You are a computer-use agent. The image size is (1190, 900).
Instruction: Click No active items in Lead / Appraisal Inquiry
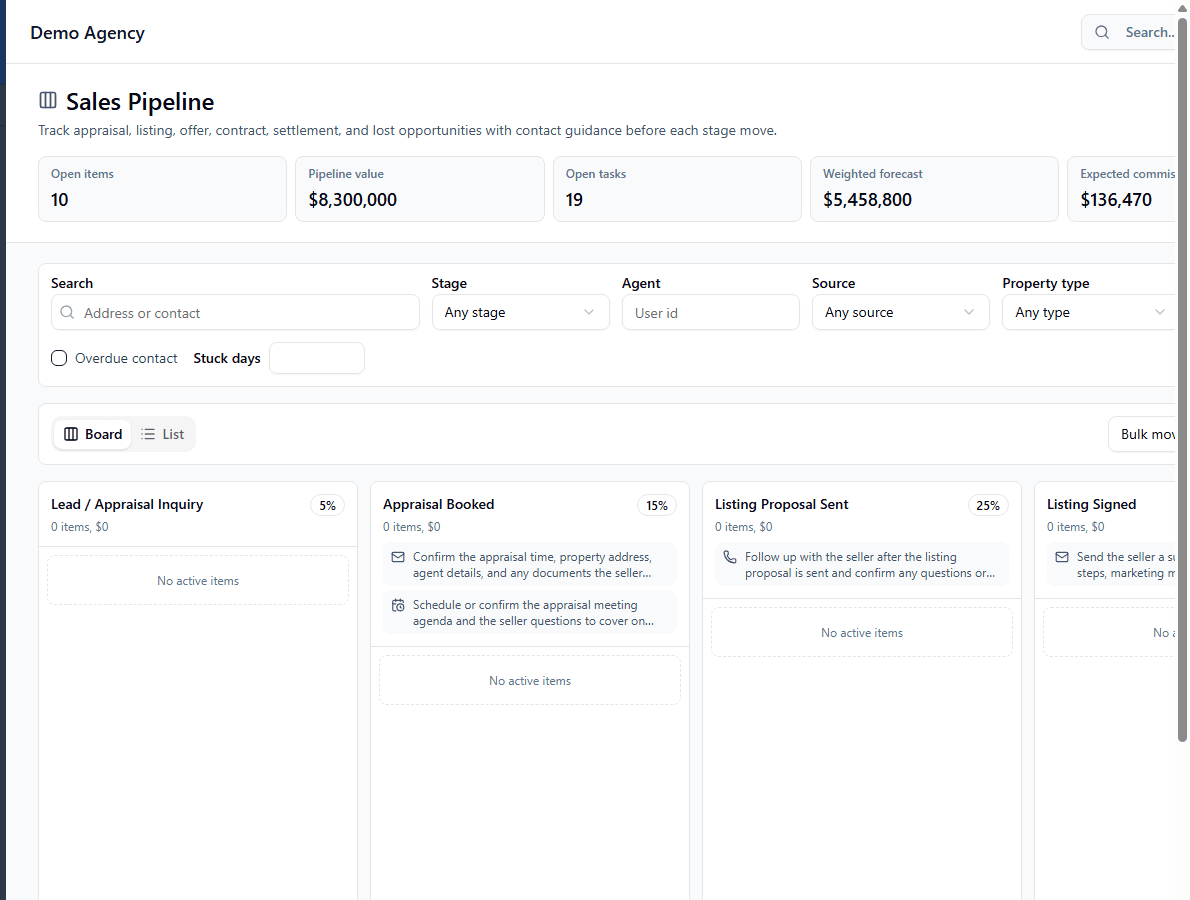tap(198, 581)
